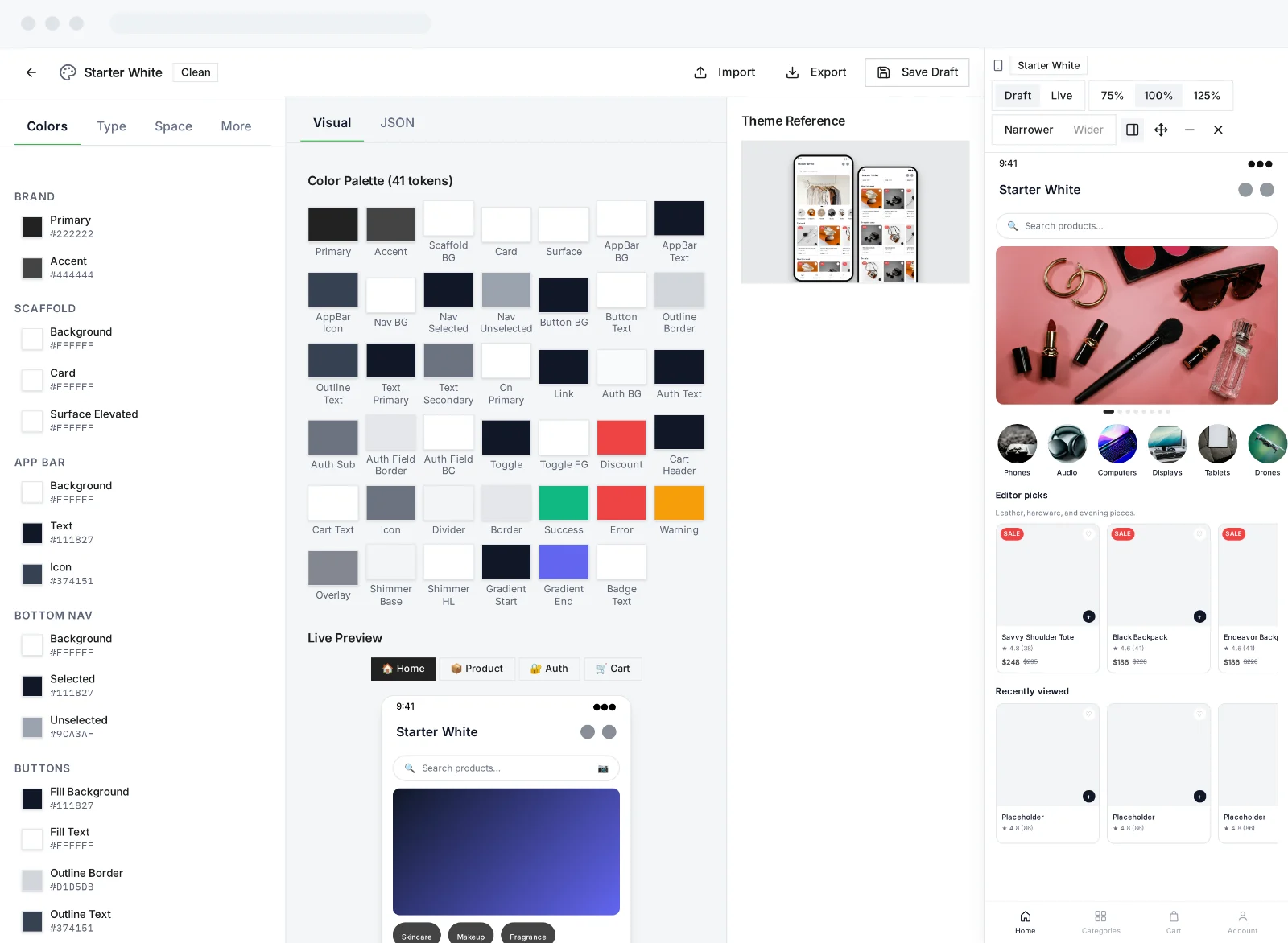This screenshot has height=943, width=1288.
Task: Switch preview mode to Live
Action: coord(1061,96)
